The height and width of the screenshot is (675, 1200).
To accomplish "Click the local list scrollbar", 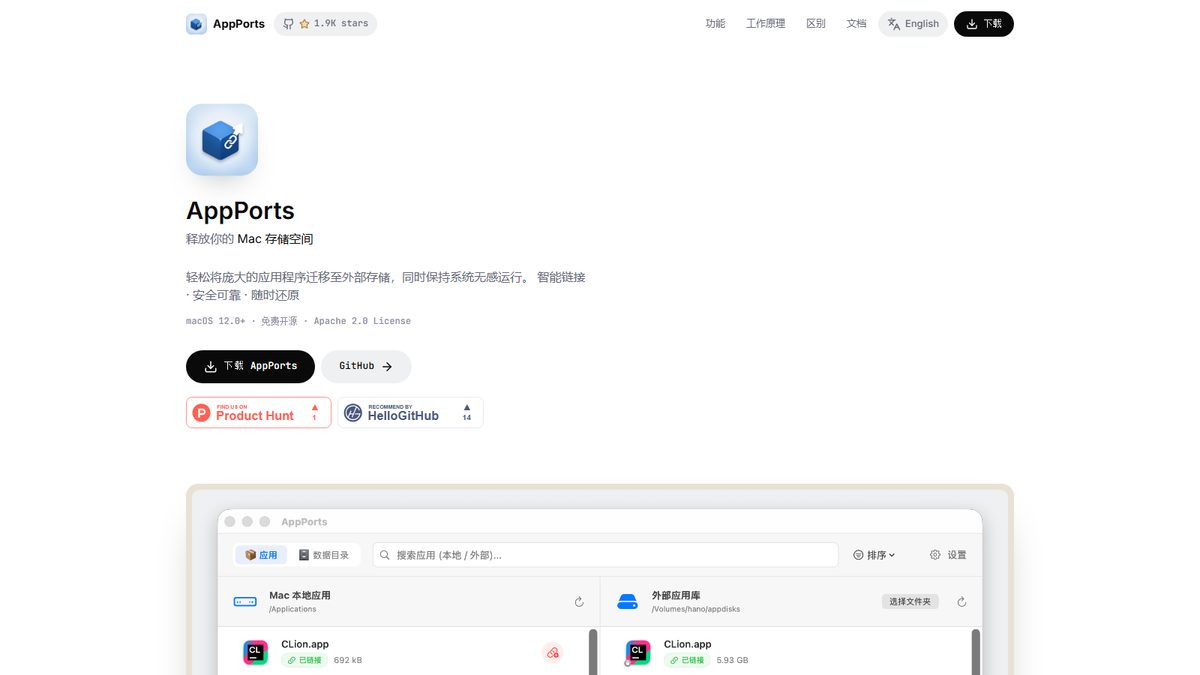I will (x=593, y=652).
